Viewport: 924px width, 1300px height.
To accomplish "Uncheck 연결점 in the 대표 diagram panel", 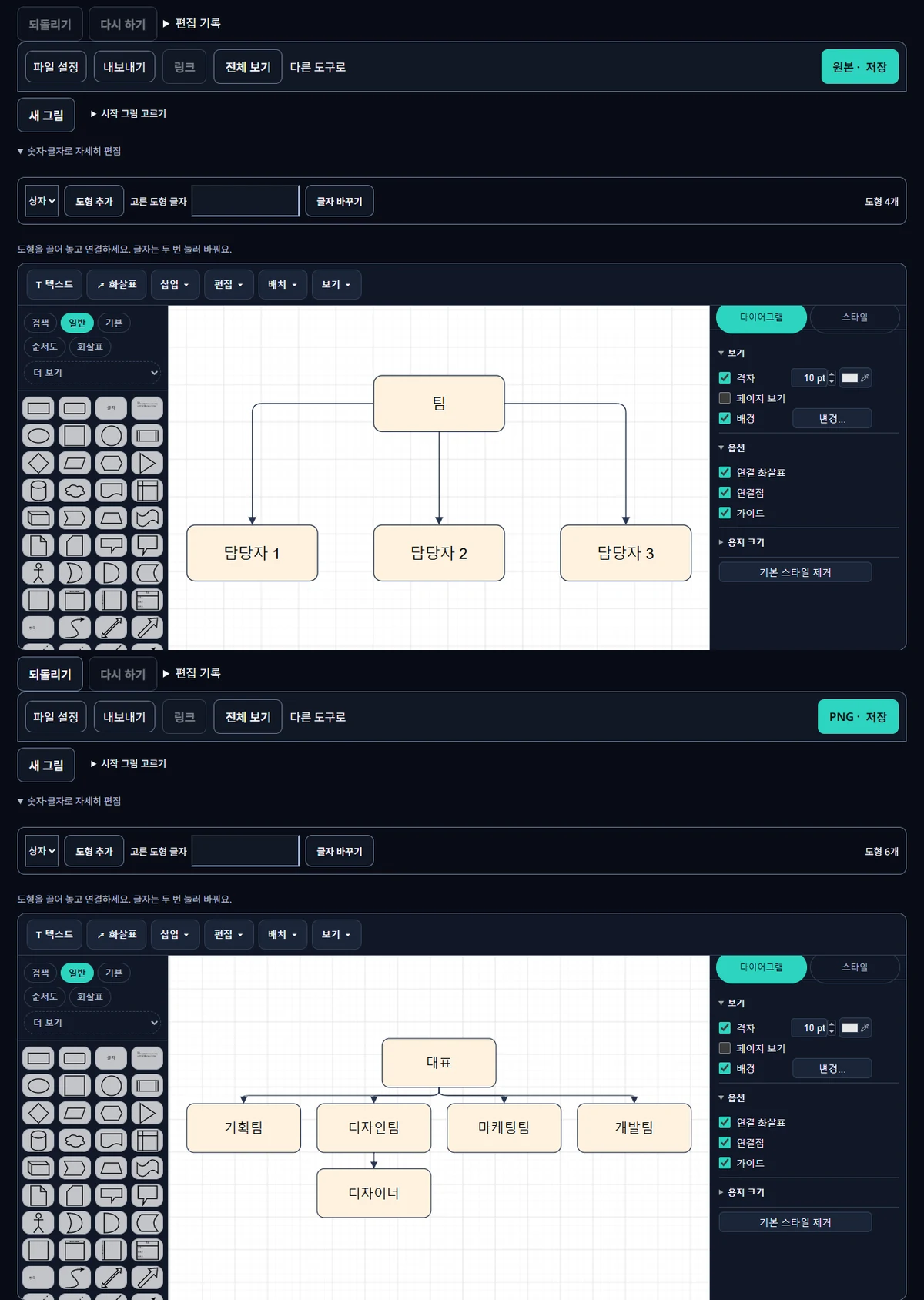I will (x=725, y=1143).
